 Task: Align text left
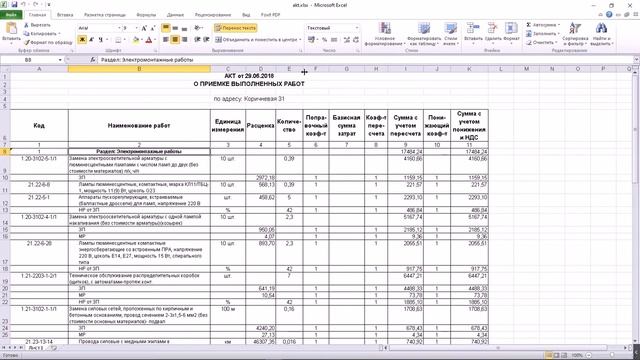tap(166, 40)
